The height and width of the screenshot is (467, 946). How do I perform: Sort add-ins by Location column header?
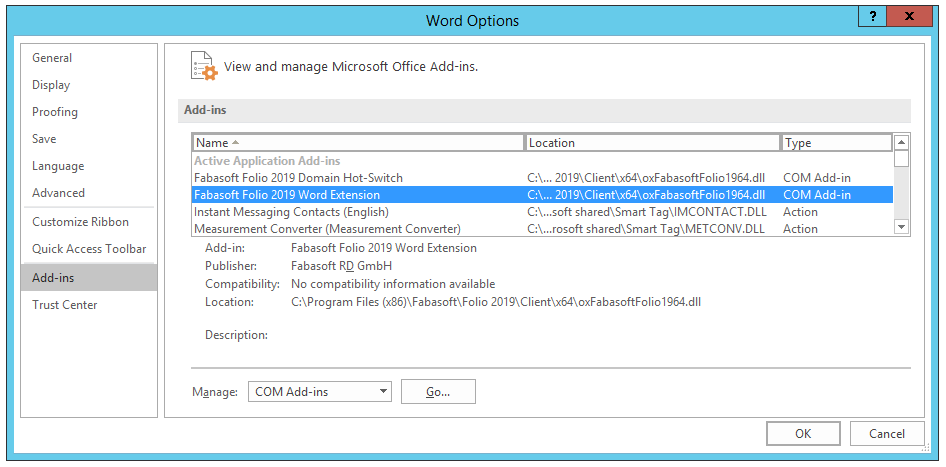point(652,143)
